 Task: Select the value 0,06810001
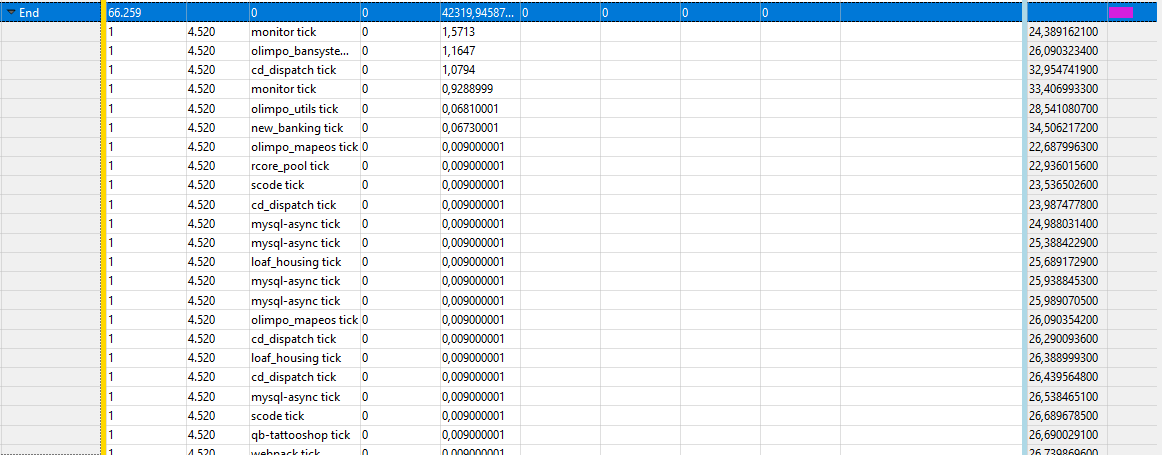point(472,108)
